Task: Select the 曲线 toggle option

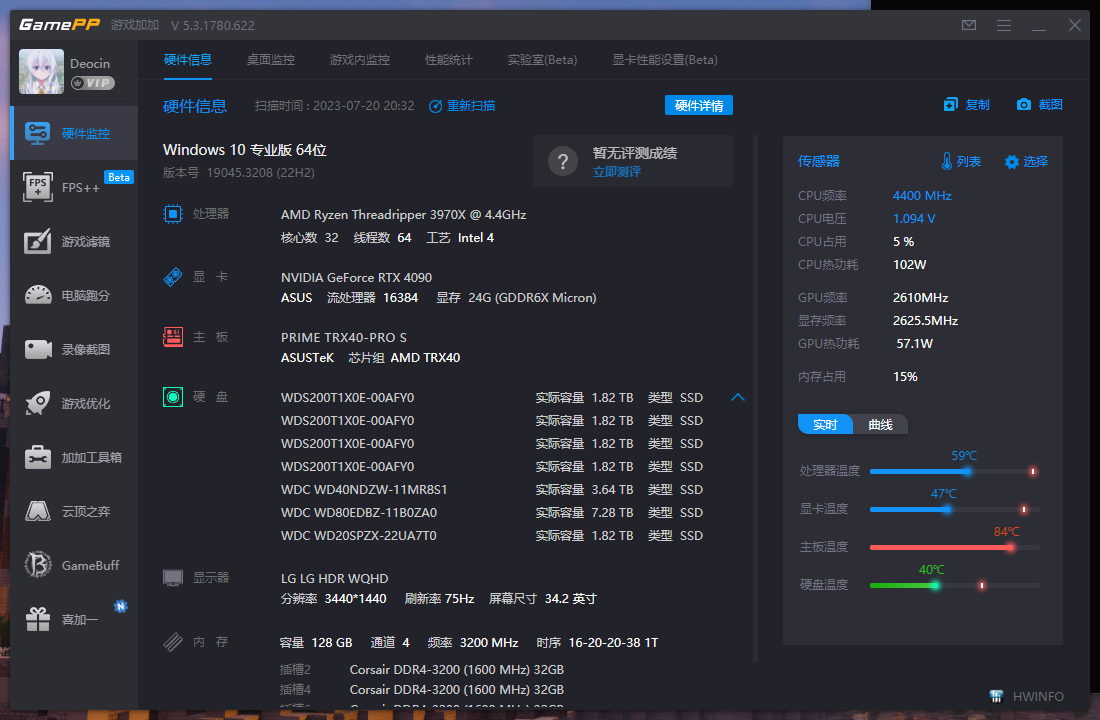Action: [880, 425]
